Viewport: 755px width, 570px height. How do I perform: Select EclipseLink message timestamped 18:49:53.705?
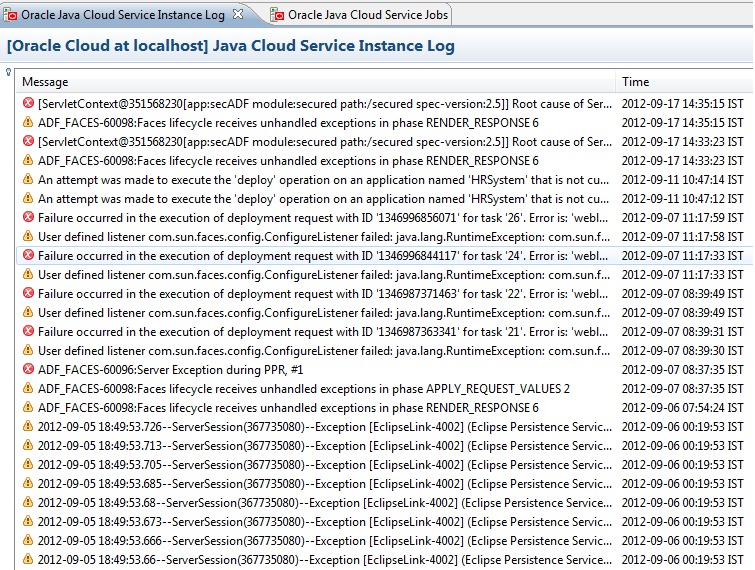pos(325,465)
